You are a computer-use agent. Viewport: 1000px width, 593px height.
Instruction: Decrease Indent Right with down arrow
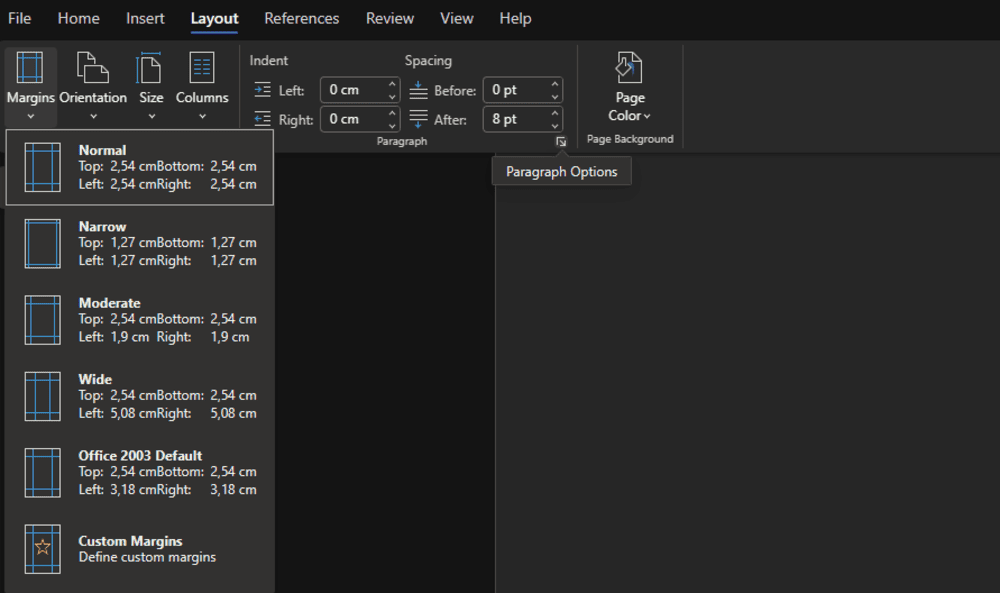pyautogui.click(x=392, y=126)
